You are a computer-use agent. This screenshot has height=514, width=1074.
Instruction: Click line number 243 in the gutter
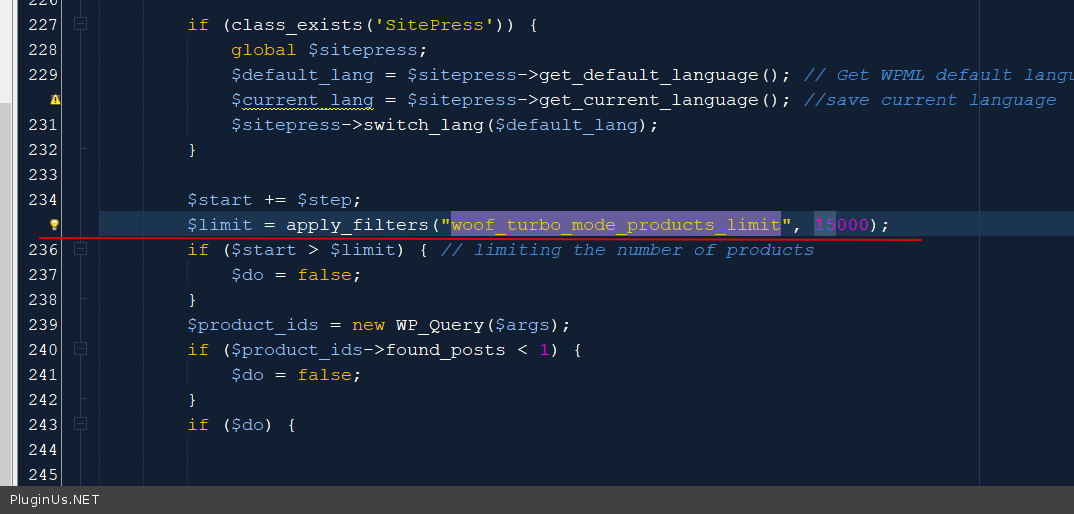coord(43,425)
